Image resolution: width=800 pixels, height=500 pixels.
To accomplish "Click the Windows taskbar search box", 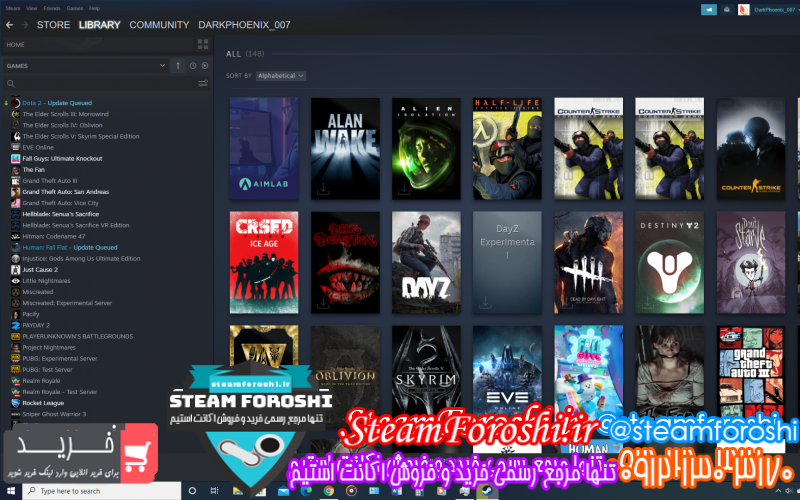I will pyautogui.click(x=100, y=491).
